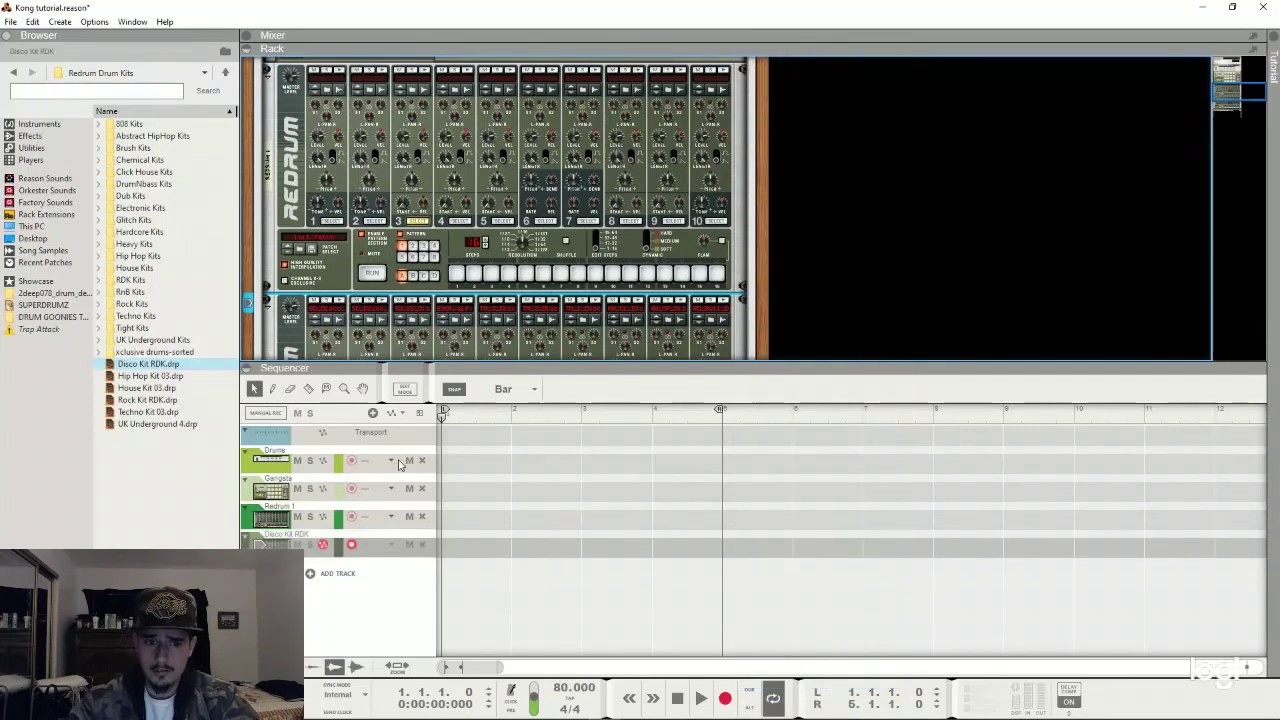Toggle the Loop button in transport
This screenshot has width=1280, height=720.
click(773, 699)
